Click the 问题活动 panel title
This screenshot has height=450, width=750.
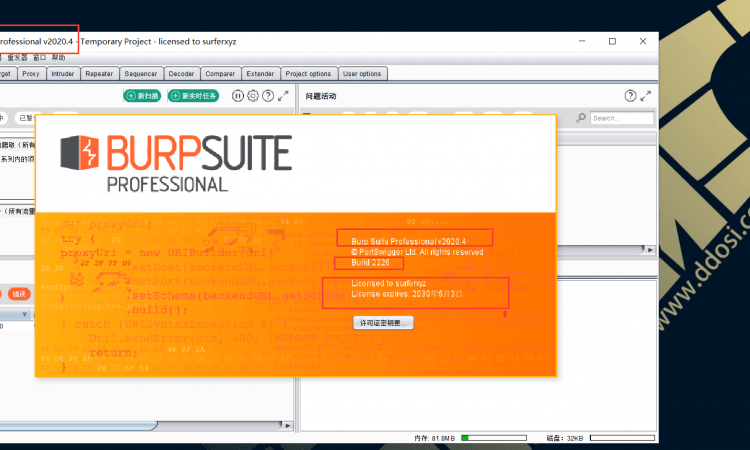pyautogui.click(x=321, y=96)
